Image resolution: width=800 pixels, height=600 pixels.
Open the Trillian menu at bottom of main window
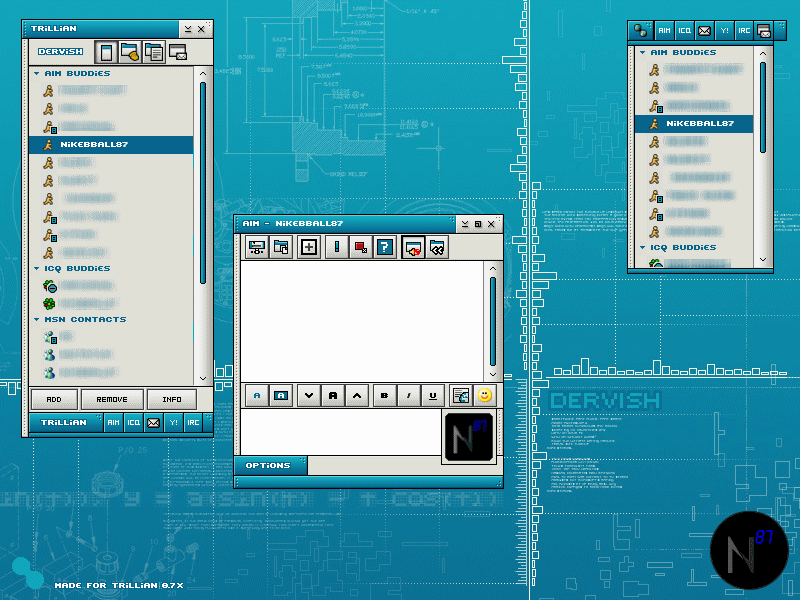tap(63, 423)
